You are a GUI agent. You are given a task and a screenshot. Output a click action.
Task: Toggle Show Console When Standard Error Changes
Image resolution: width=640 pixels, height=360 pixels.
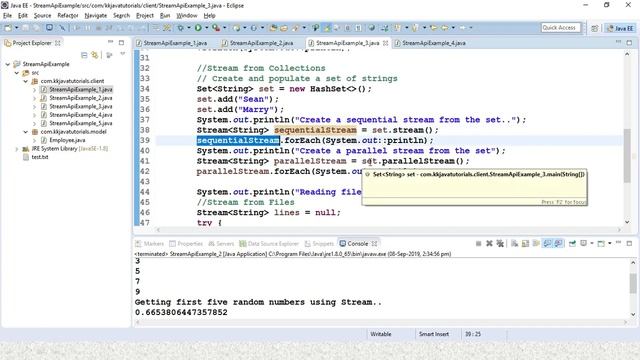[558, 244]
